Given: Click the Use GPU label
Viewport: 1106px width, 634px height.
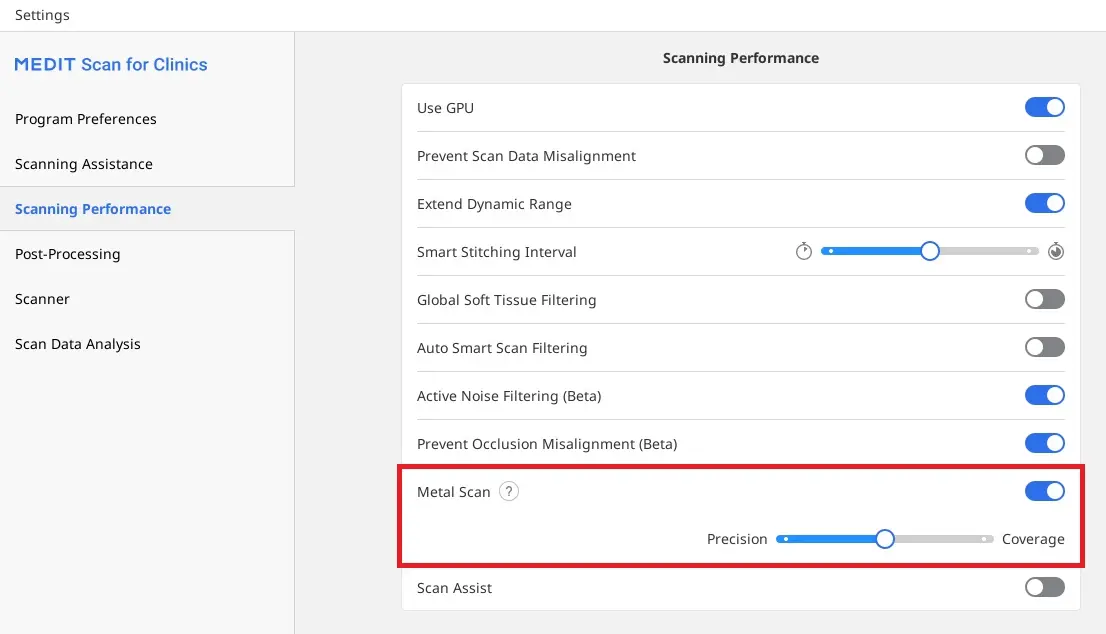Looking at the screenshot, I should click(x=445, y=108).
